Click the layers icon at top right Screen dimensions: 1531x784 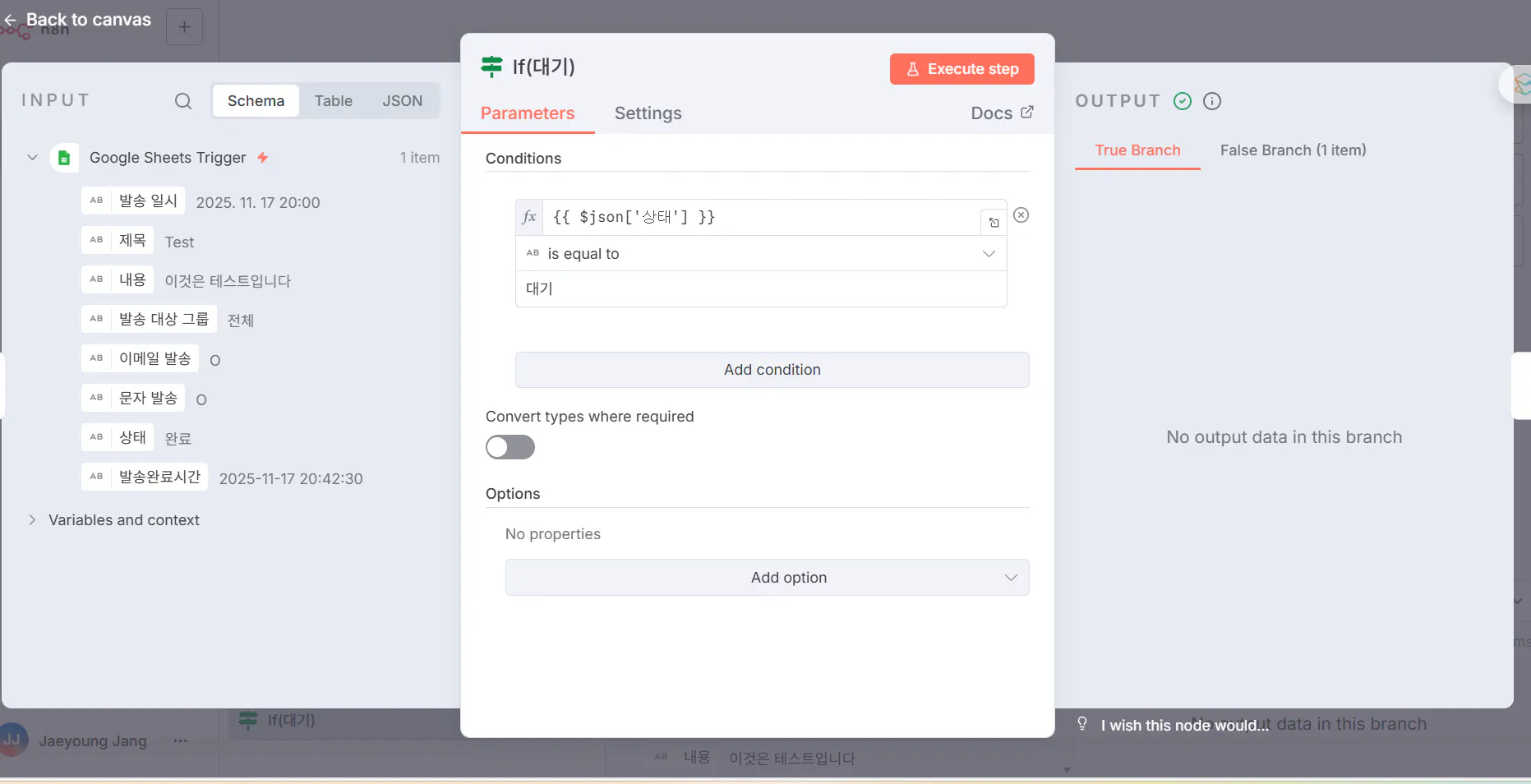tap(1522, 85)
